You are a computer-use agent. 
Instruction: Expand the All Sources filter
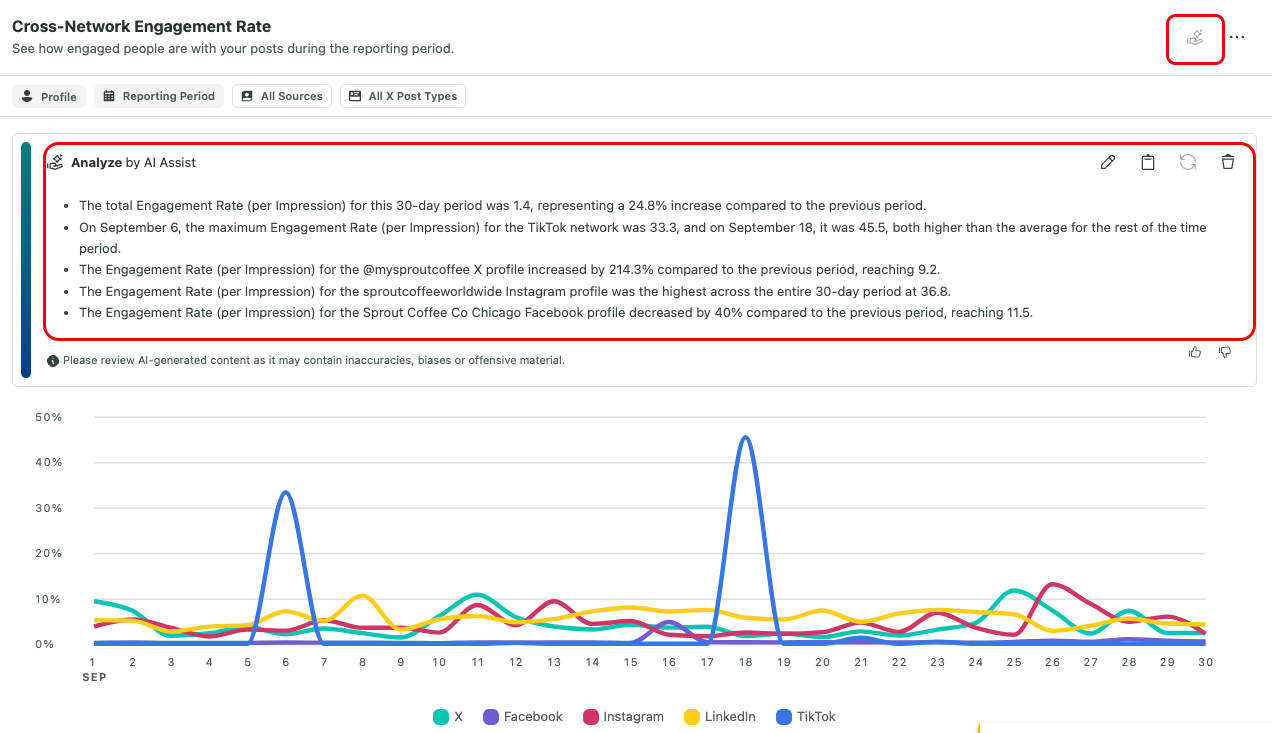tap(282, 96)
